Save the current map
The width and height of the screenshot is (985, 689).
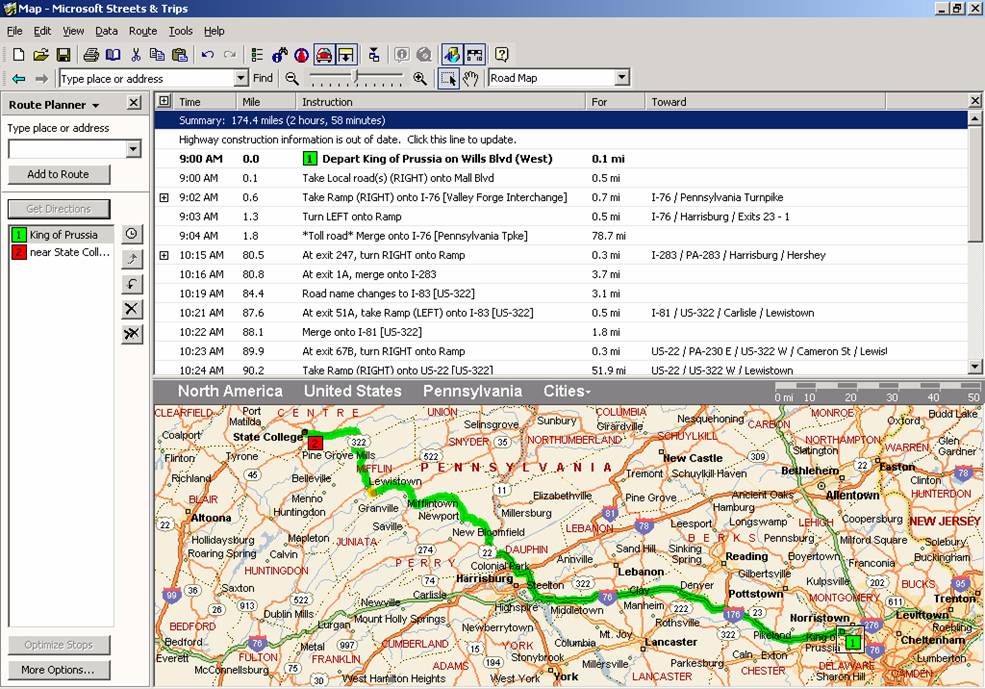tap(63, 55)
